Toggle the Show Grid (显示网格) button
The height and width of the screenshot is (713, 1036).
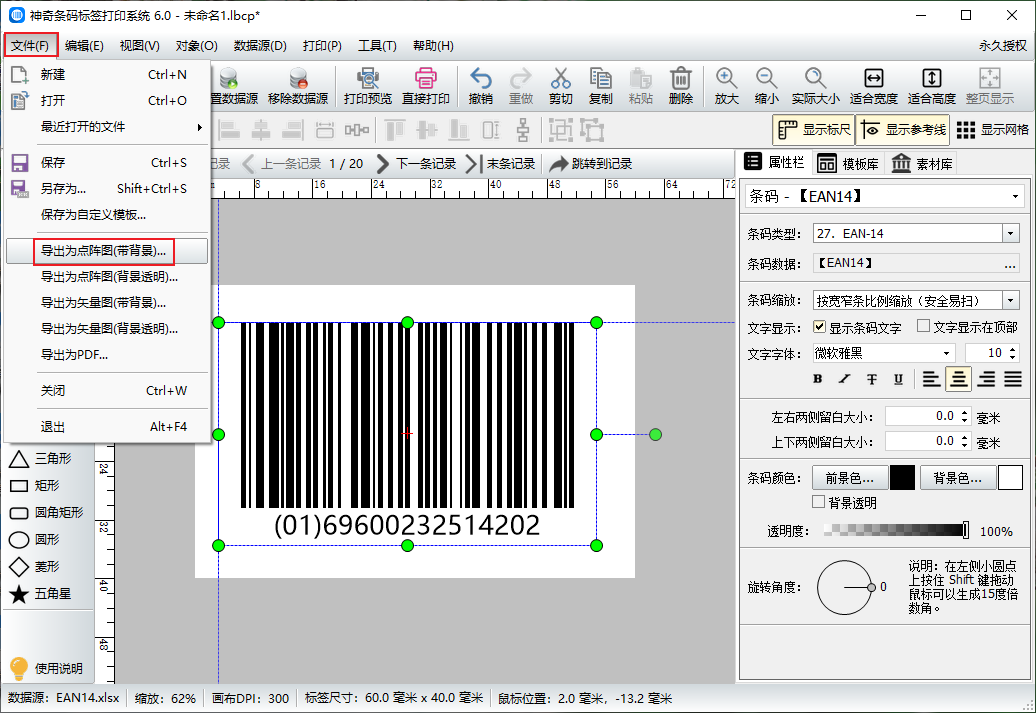(x=992, y=130)
